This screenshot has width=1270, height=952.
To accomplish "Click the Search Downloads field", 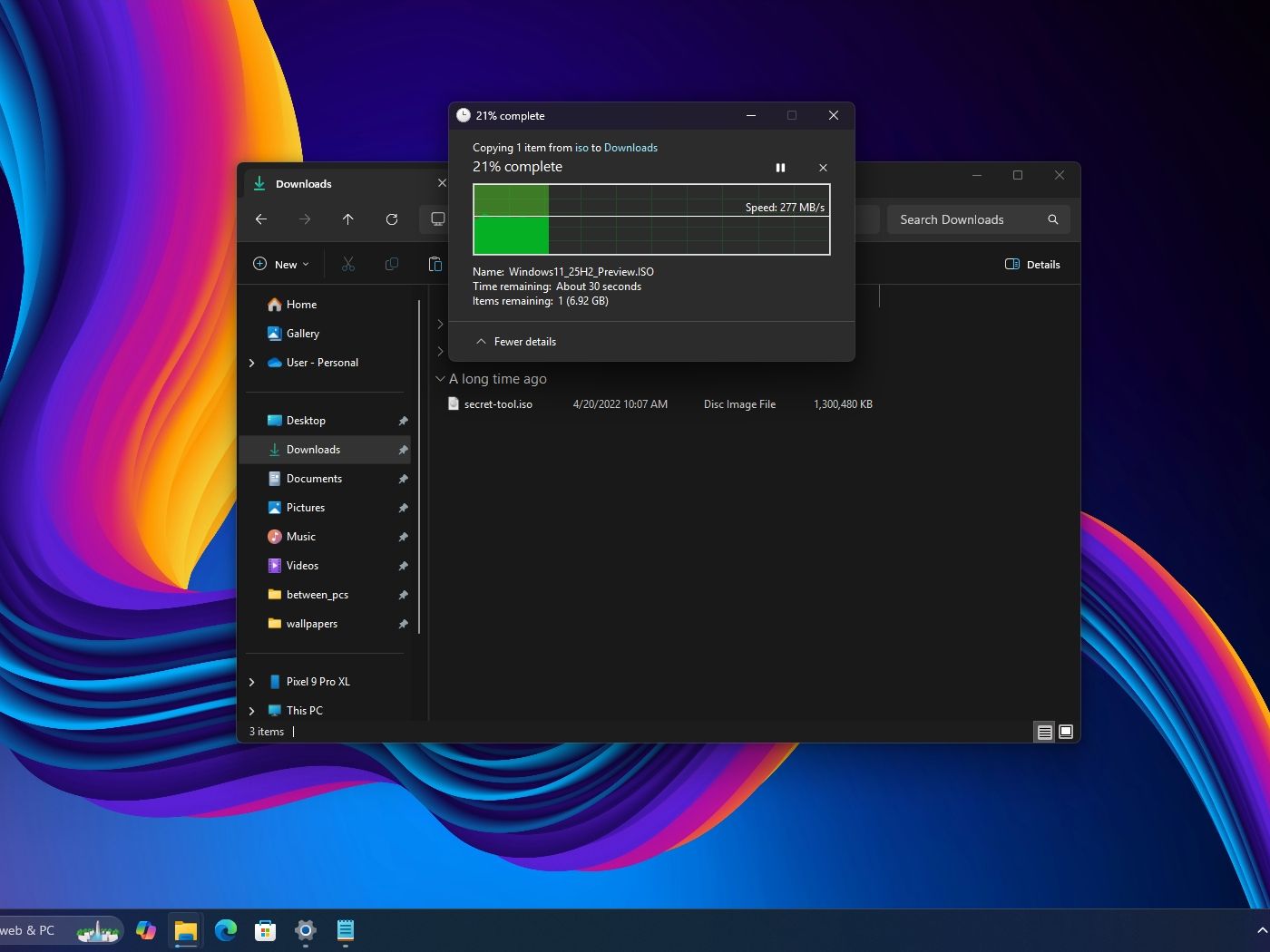I will pyautogui.click(x=966, y=219).
